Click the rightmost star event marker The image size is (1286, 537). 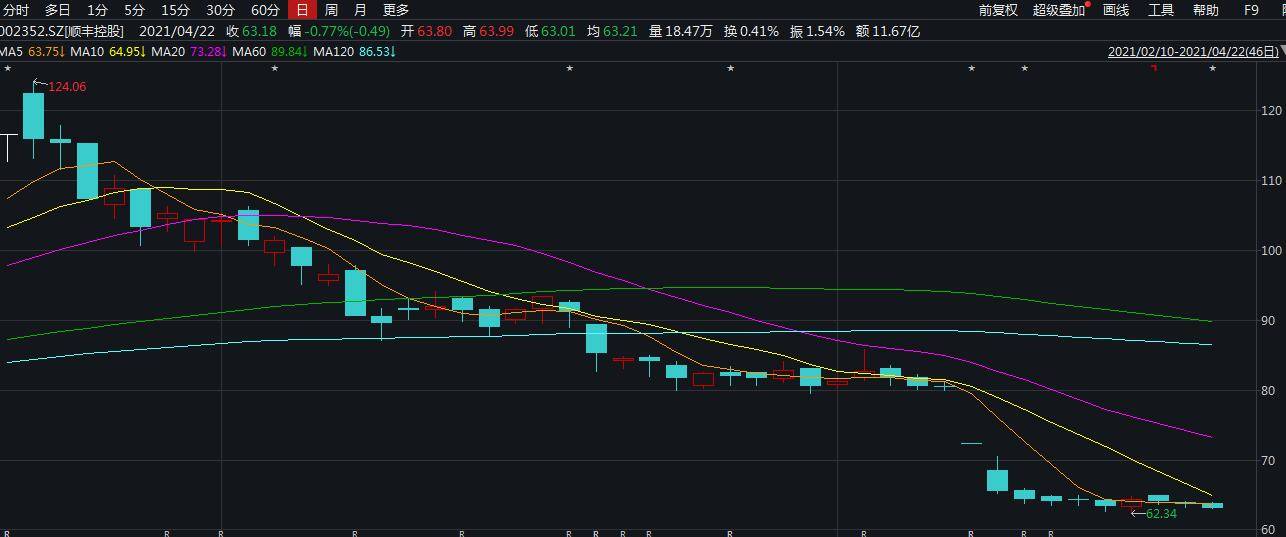click(x=1213, y=68)
